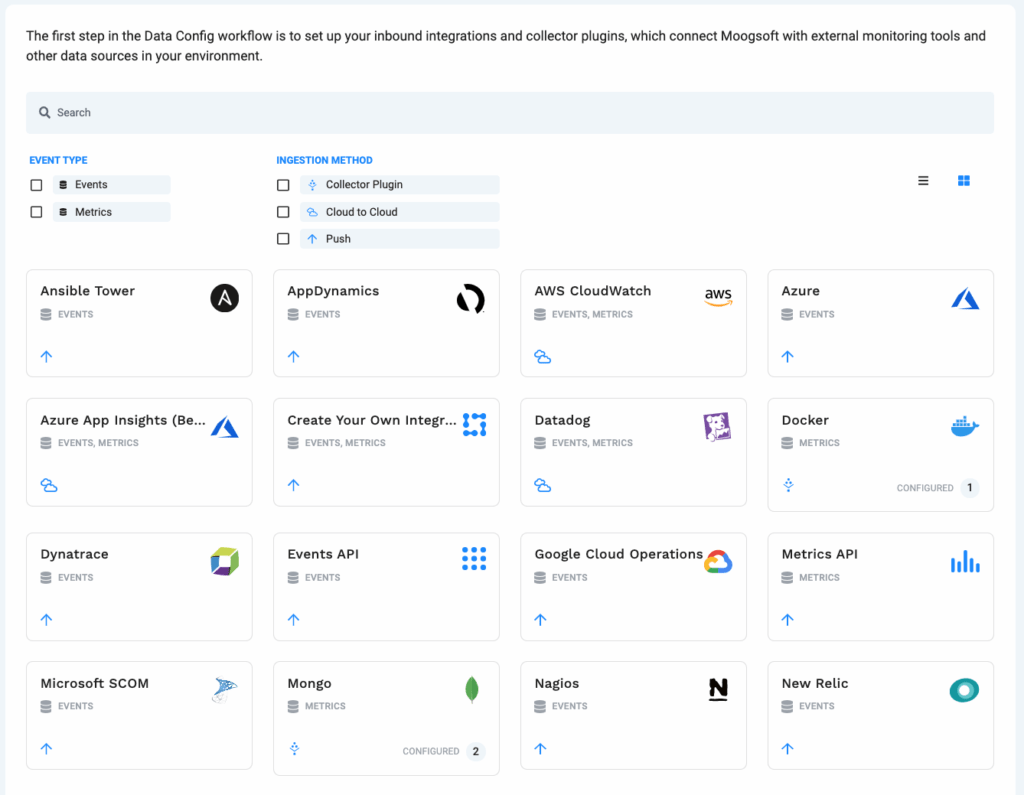
Task: Click the Microsoft SCOM logo icon
Action: [x=224, y=690]
